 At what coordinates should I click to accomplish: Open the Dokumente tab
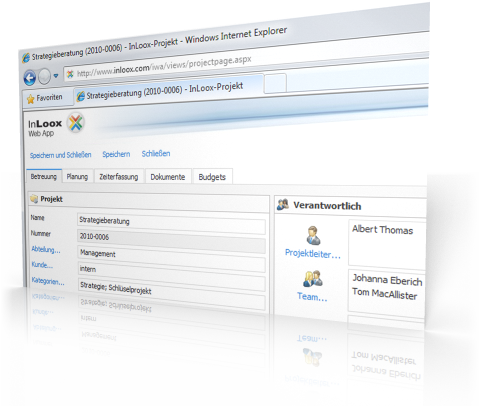tap(168, 177)
